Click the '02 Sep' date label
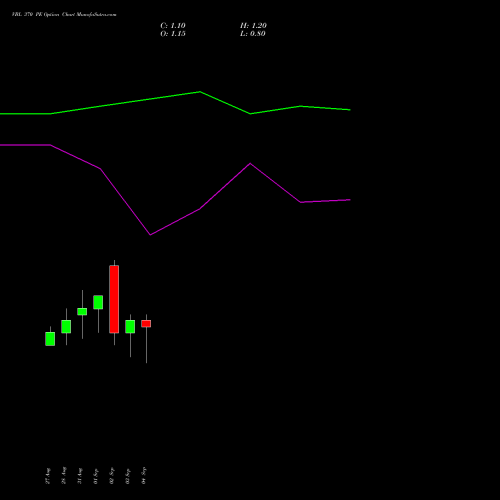Viewport: 500px width, 500px height. tap(112, 476)
